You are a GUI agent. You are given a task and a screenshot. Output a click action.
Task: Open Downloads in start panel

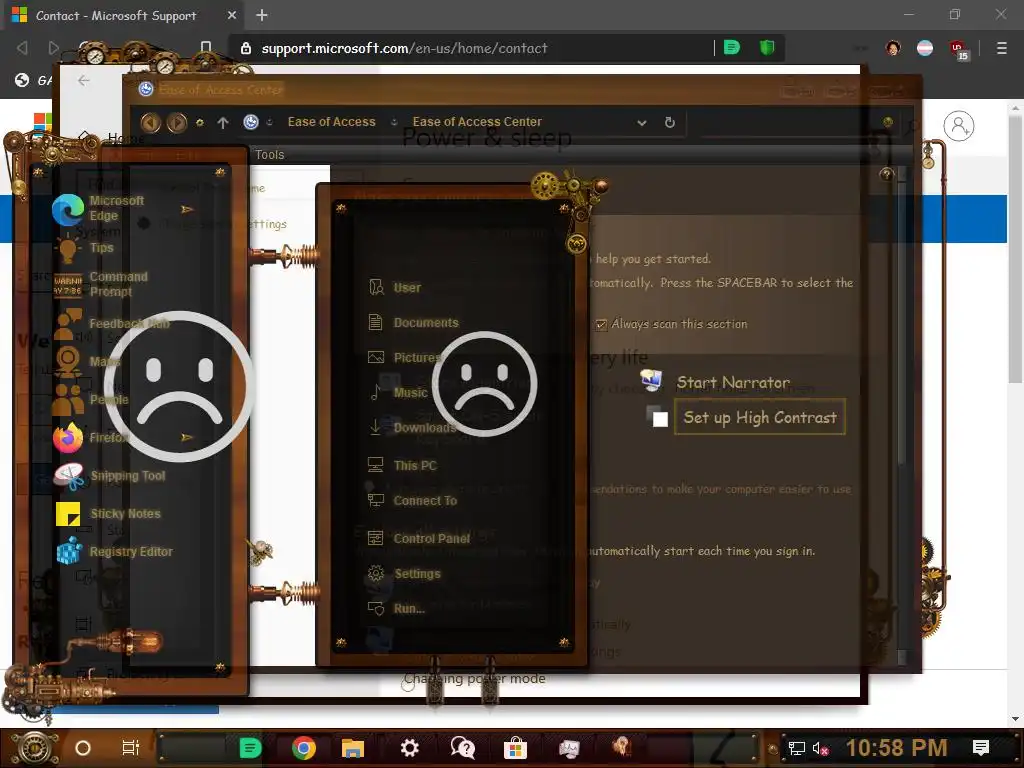tap(412, 428)
